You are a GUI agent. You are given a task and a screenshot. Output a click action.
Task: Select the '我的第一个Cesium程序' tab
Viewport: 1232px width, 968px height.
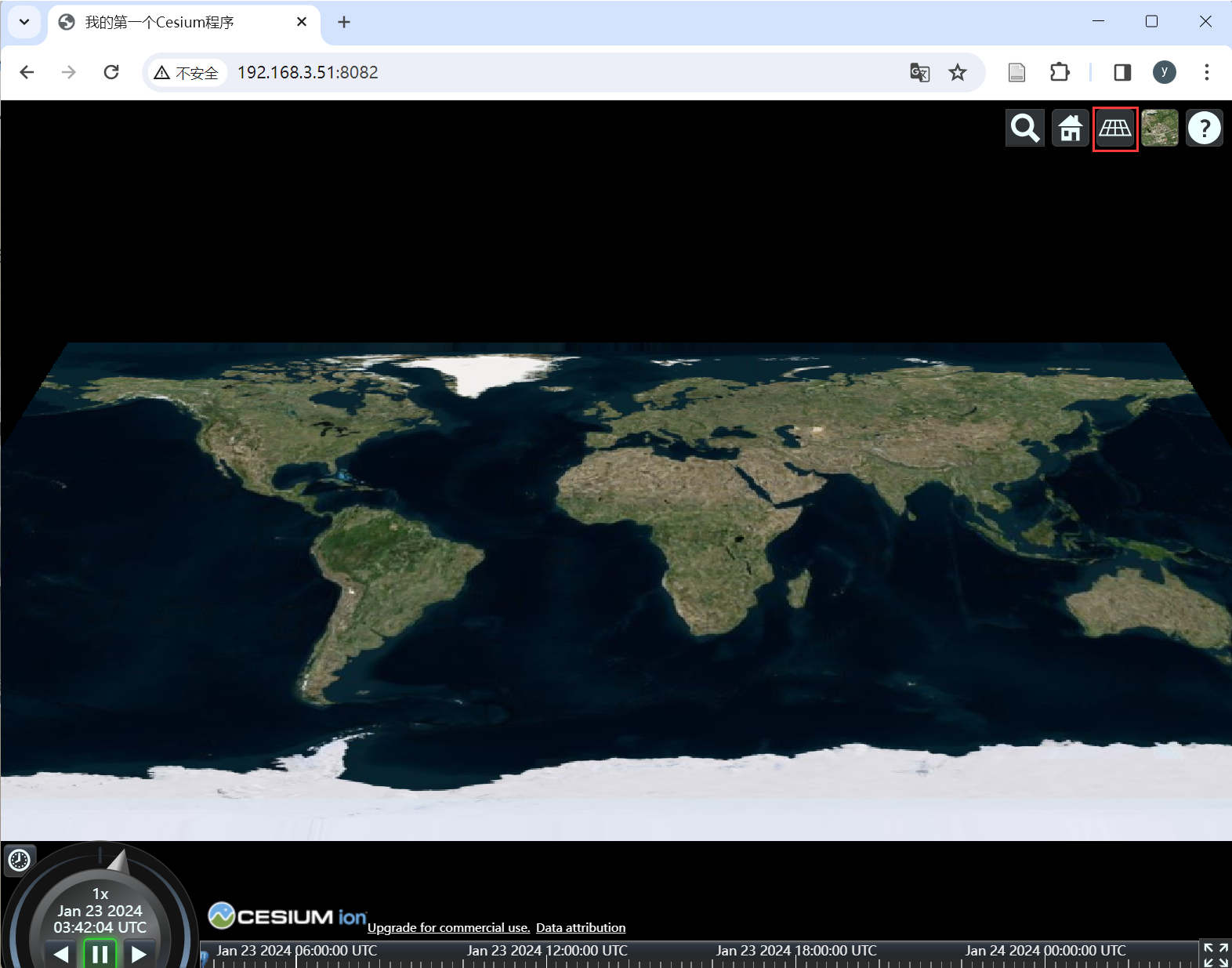pos(184,23)
